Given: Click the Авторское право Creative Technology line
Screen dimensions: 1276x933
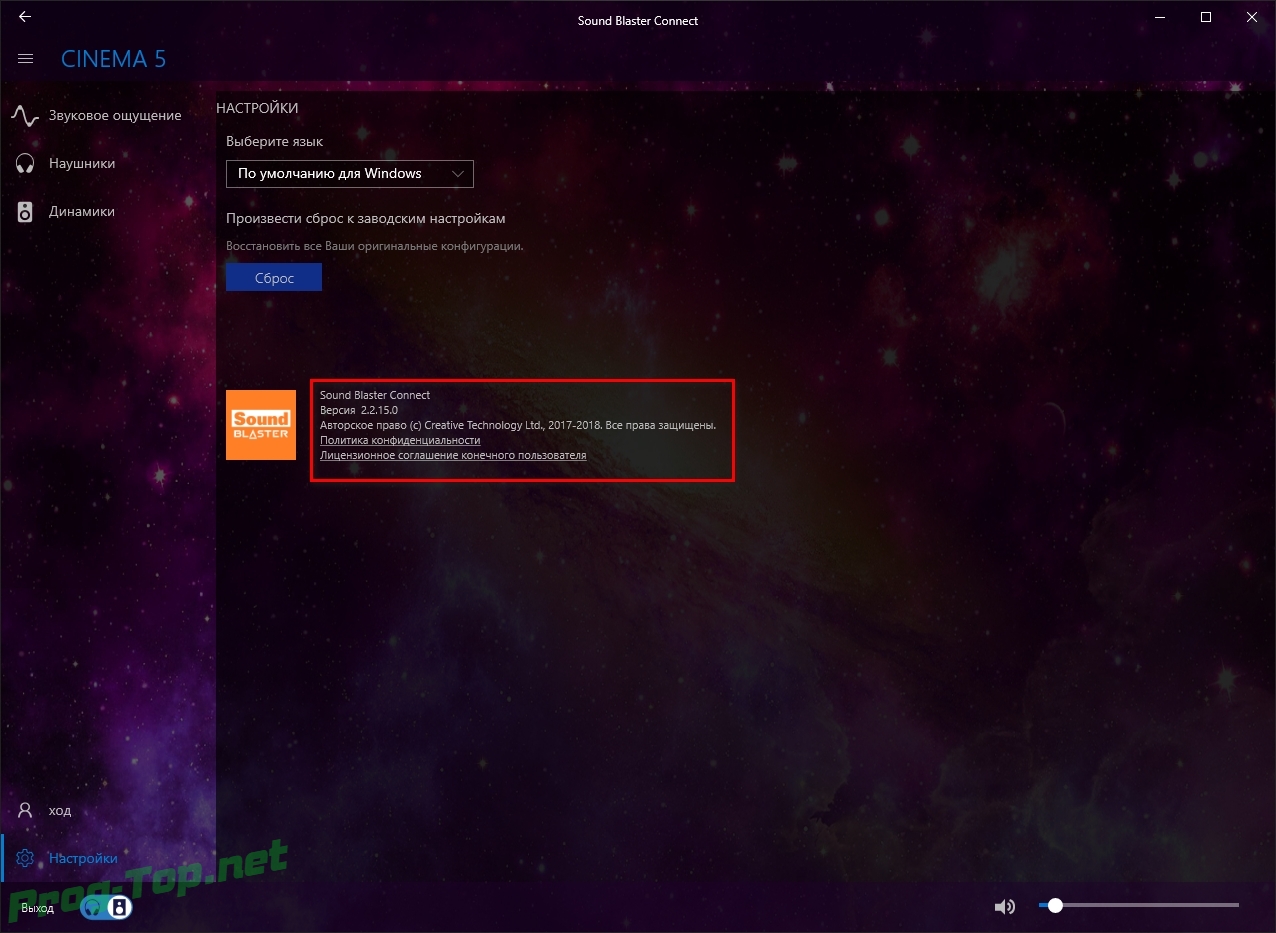Looking at the screenshot, I should coord(518,425).
